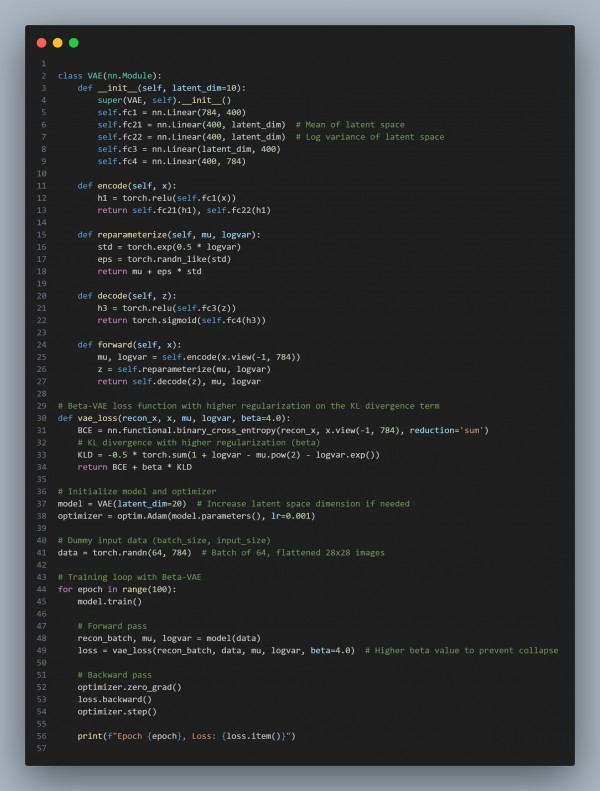The image size is (600, 791).
Task: Click 'return mu + eps * std' line
Action: 149,271
